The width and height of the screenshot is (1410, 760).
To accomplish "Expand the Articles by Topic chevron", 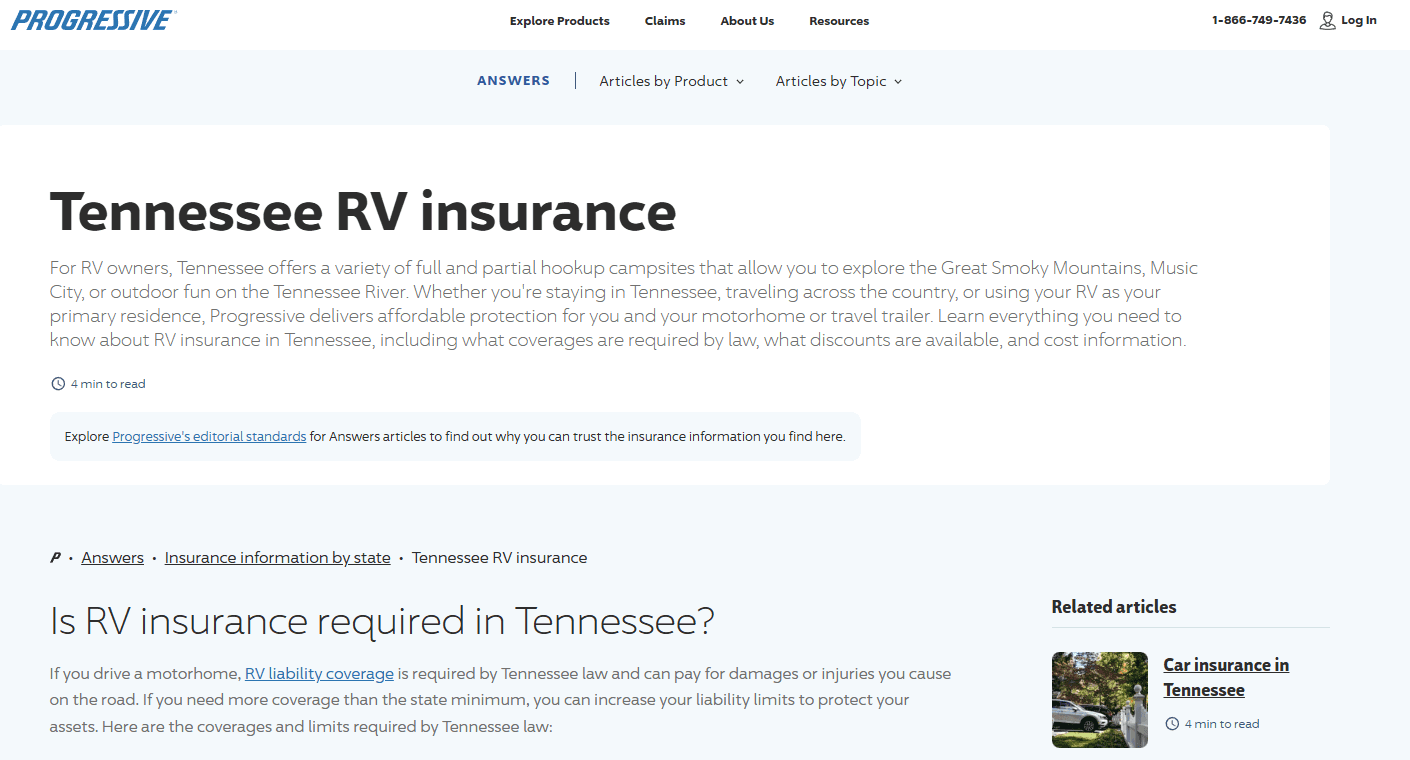I will point(898,82).
